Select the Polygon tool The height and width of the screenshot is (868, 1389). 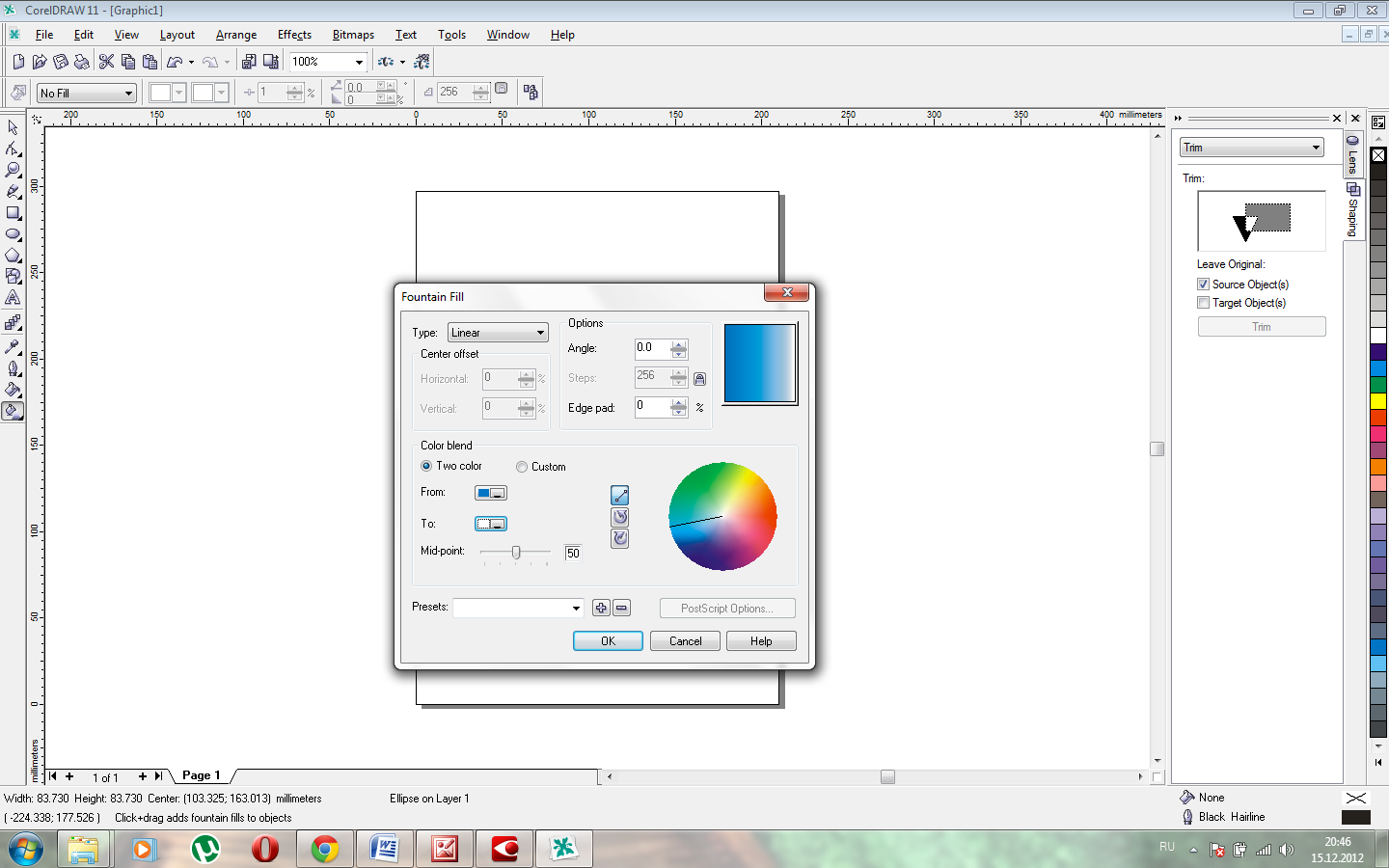(13, 256)
